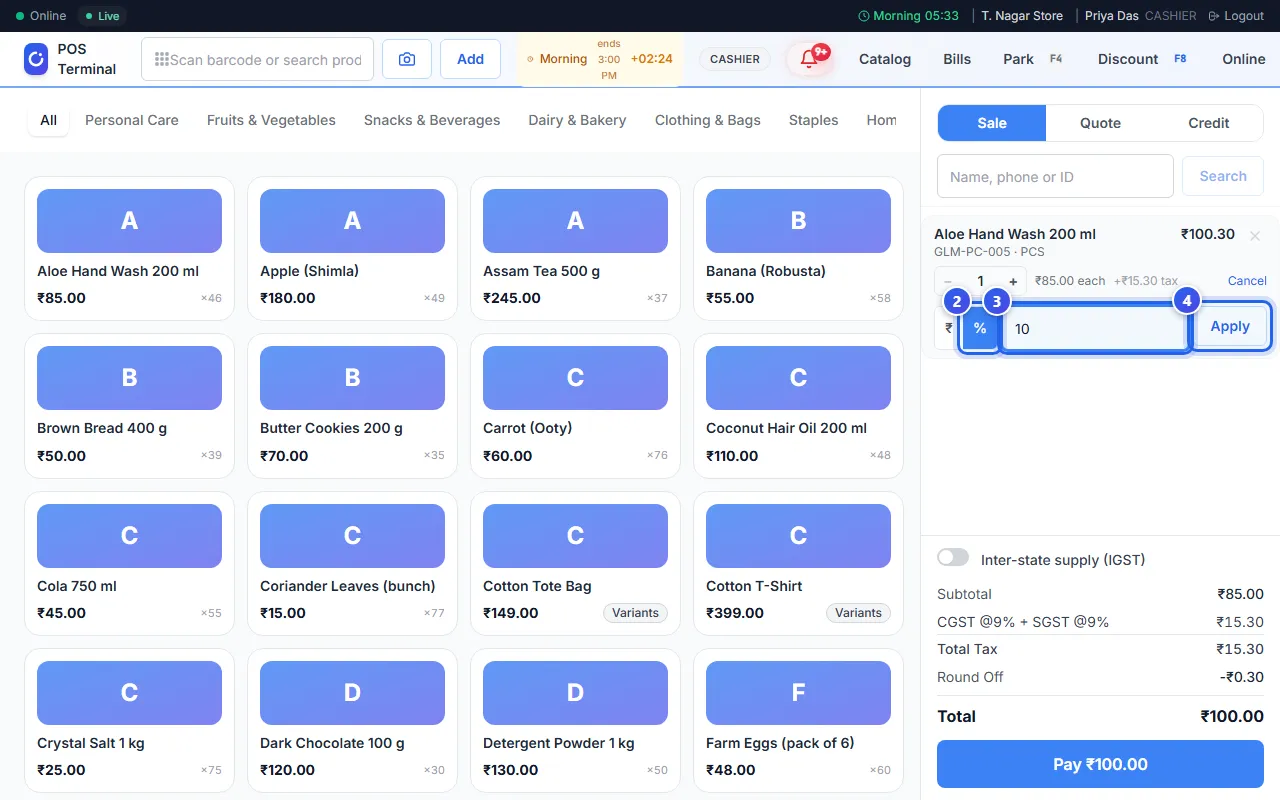Filter by Snacks & Beverages
This screenshot has height=800, width=1280.
click(432, 120)
